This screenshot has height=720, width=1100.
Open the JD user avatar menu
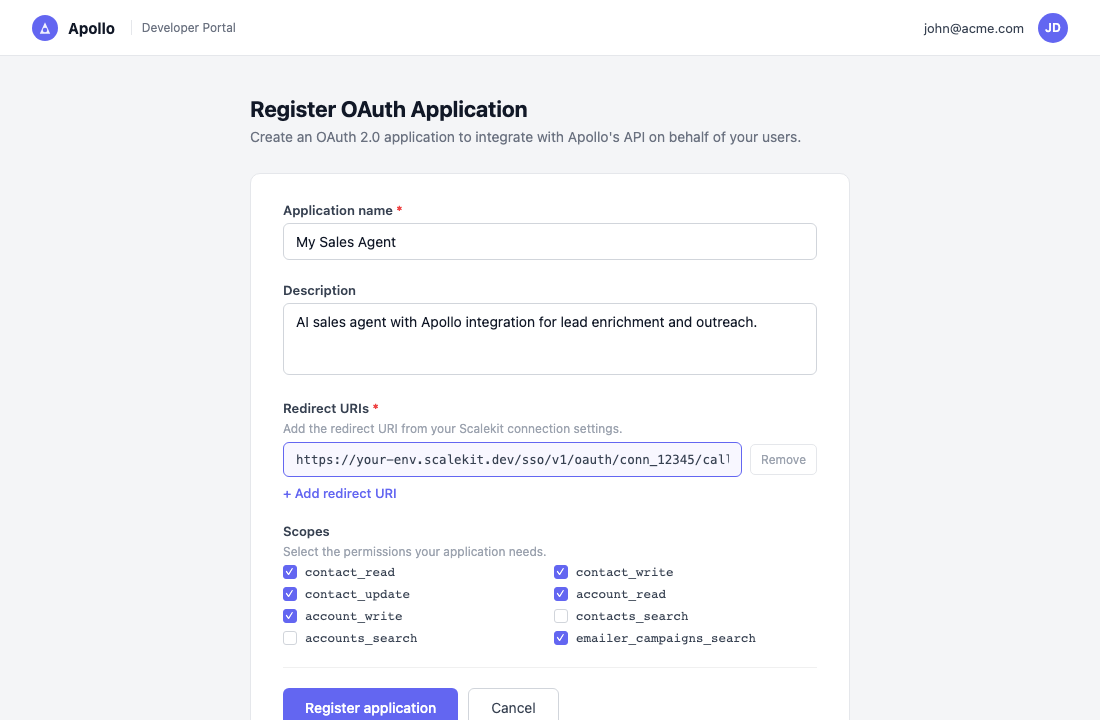click(1052, 28)
